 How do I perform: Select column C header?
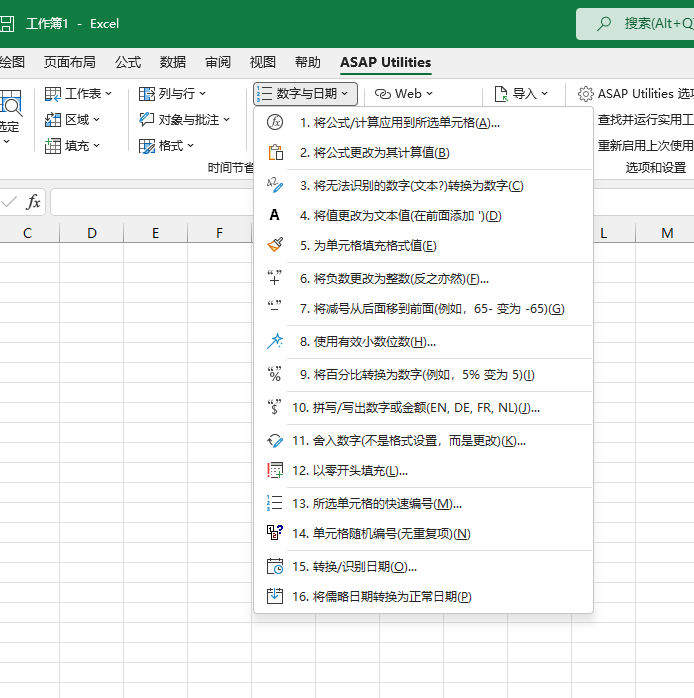coord(28,233)
